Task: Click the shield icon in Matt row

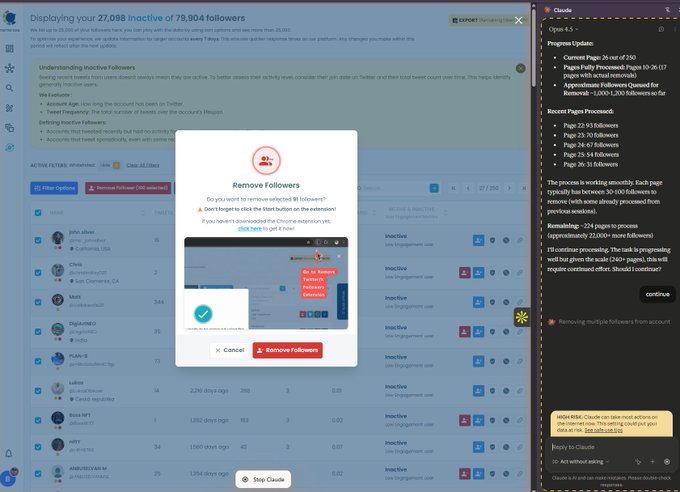Action: pos(492,302)
